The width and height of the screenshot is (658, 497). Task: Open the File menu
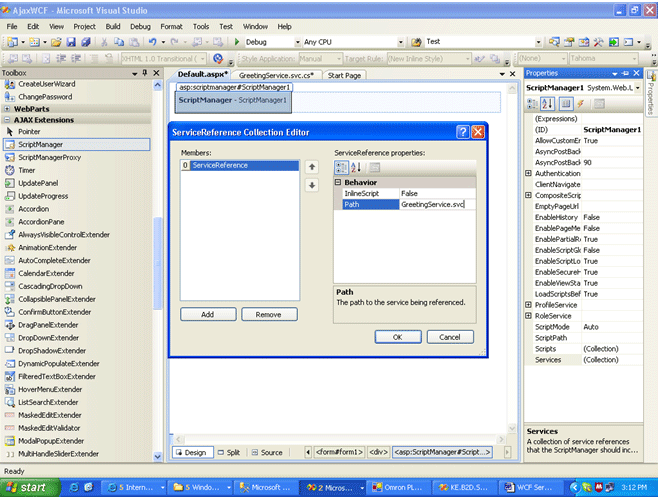12,26
